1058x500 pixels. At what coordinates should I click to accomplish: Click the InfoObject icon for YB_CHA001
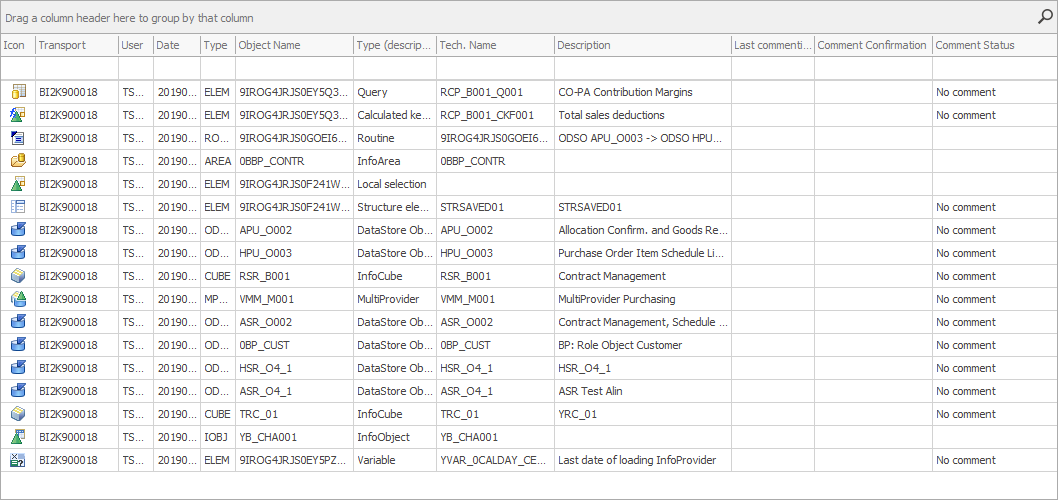pos(17,437)
